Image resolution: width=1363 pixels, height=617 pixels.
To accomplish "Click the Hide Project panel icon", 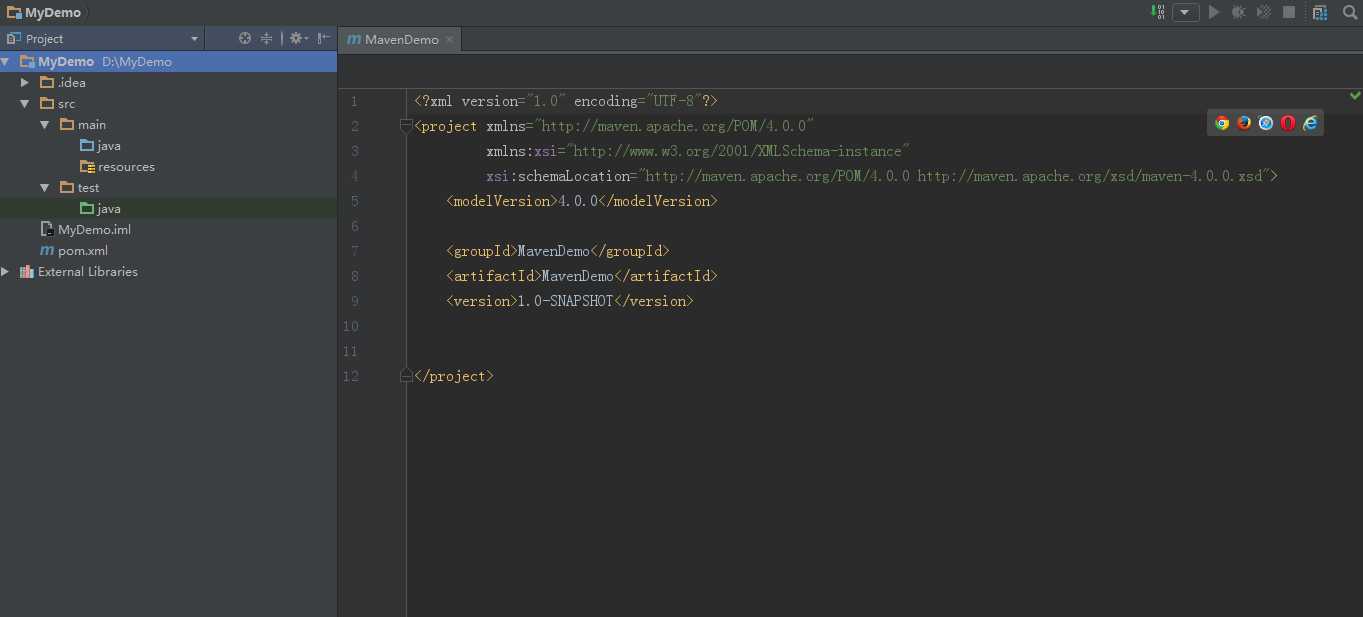I will pyautogui.click(x=324, y=38).
